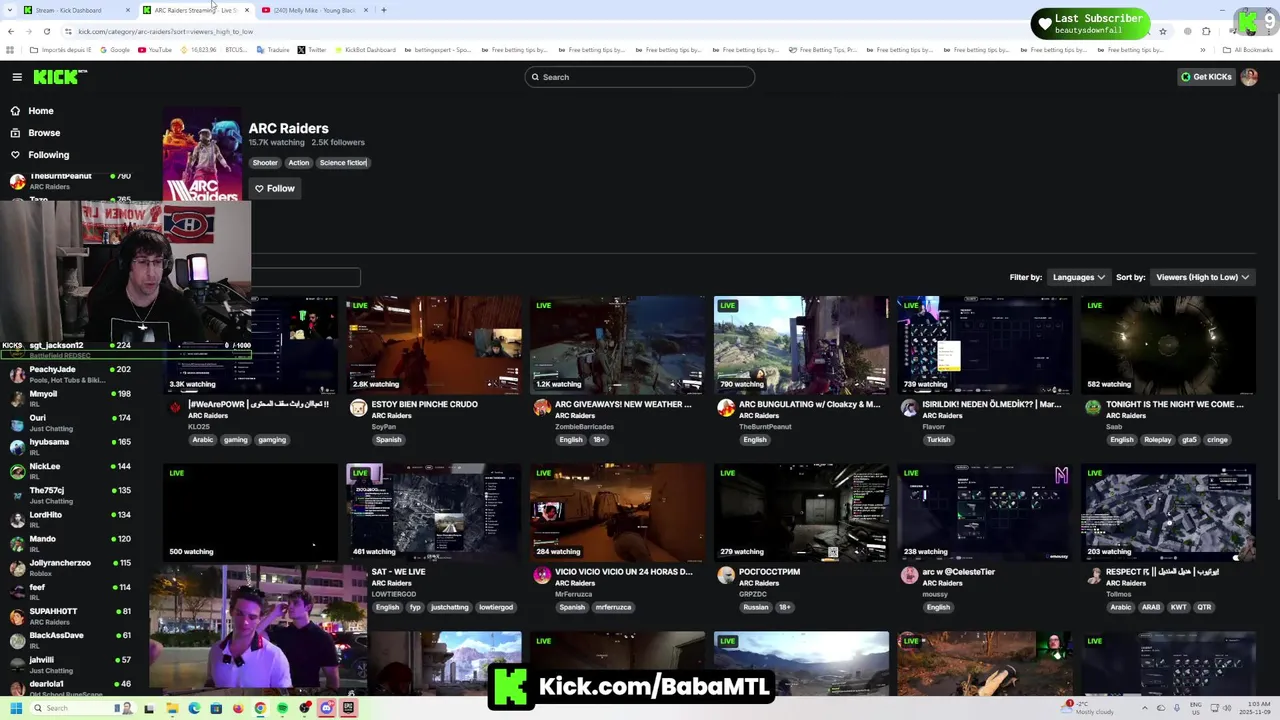This screenshot has width=1280, height=720.
Task: Open the Windows Start menu
Action: 16,708
